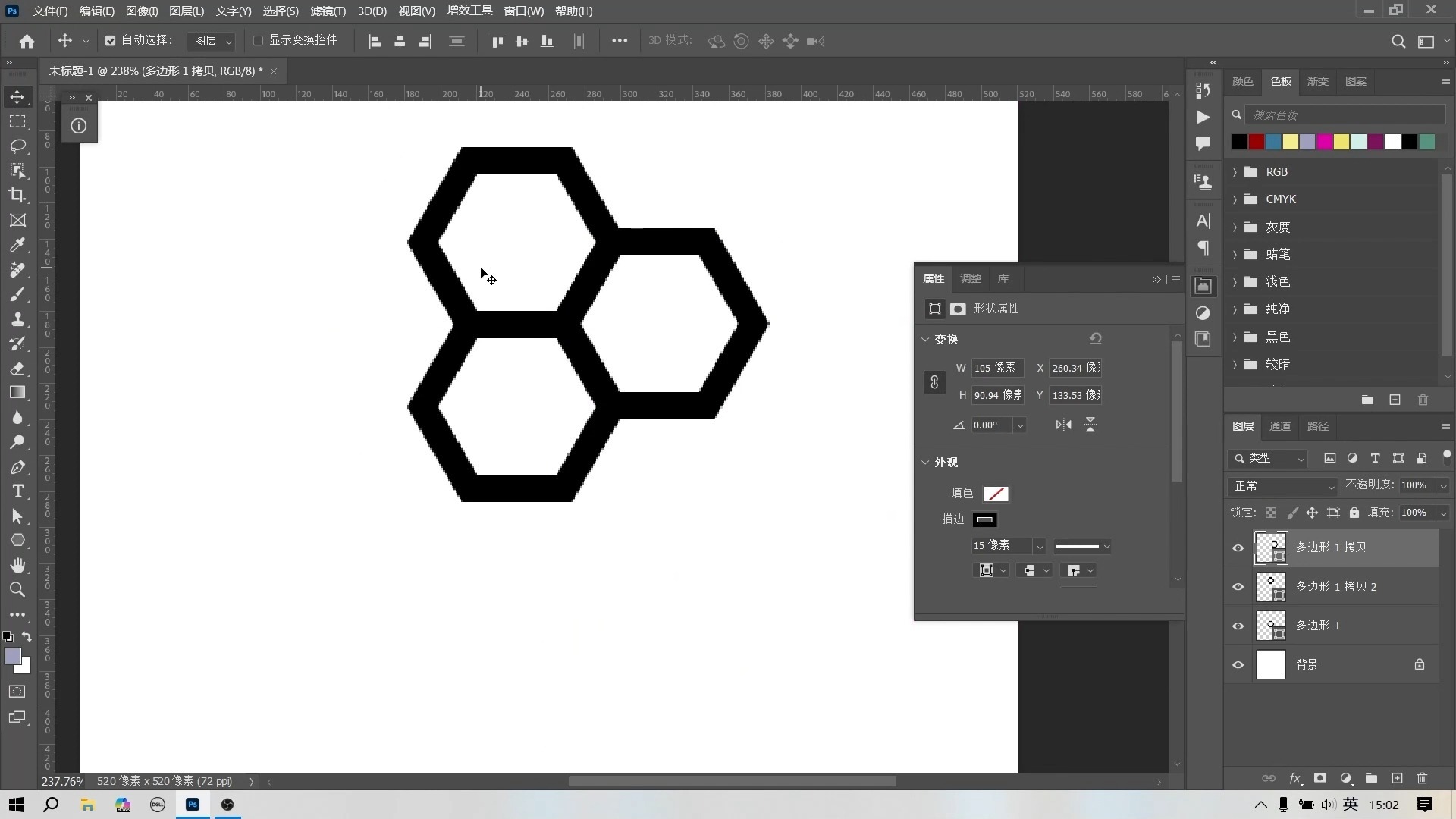Screen dimensions: 1456x819
Task: Select the Lasso tool
Action: (17, 146)
